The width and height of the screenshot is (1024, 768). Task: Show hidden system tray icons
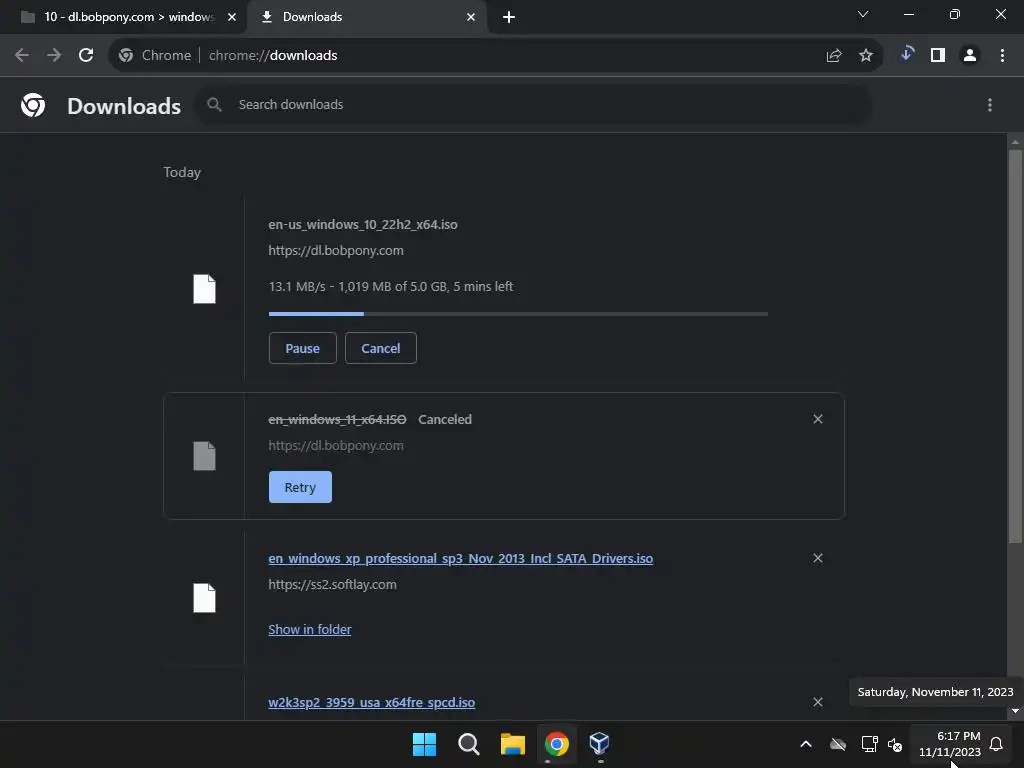806,744
